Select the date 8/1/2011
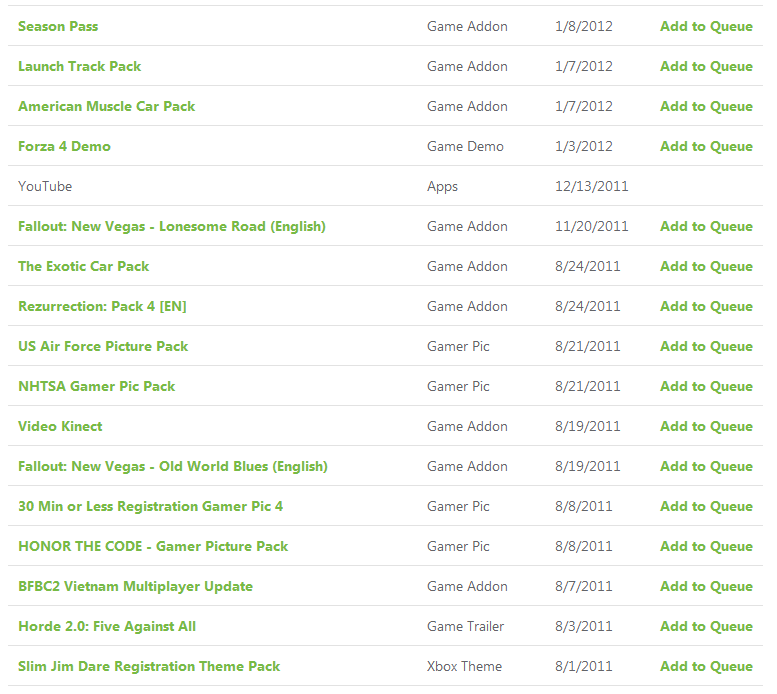Image resolution: width=777 pixels, height=694 pixels. pos(584,667)
